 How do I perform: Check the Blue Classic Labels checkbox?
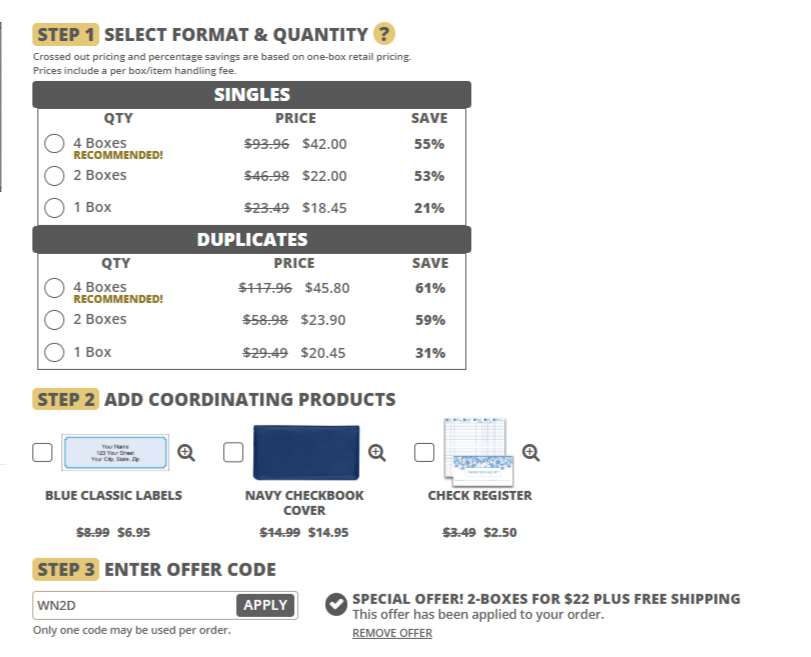point(43,453)
